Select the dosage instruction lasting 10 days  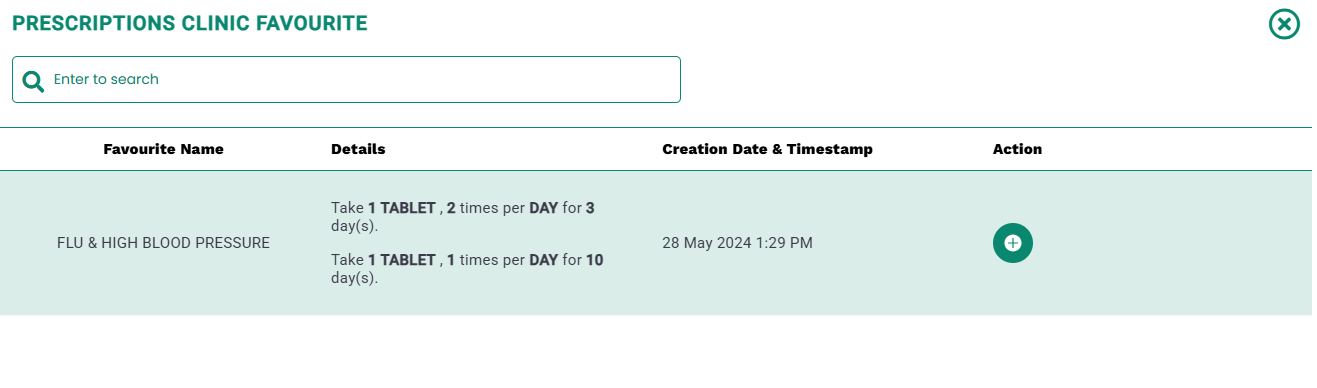pyautogui.click(x=467, y=269)
